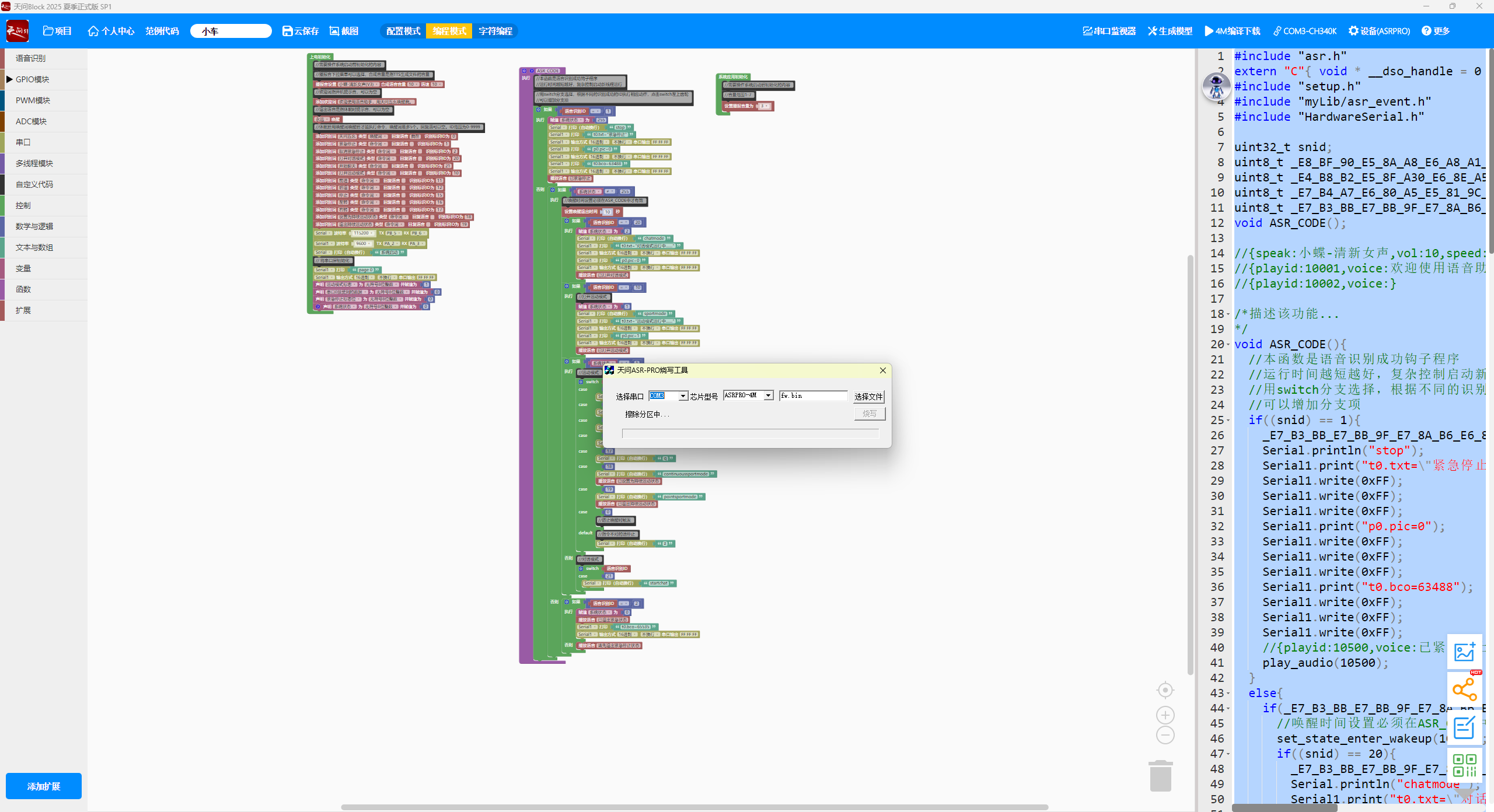
Task: Click 生成模型 generate model tool
Action: point(1170,31)
